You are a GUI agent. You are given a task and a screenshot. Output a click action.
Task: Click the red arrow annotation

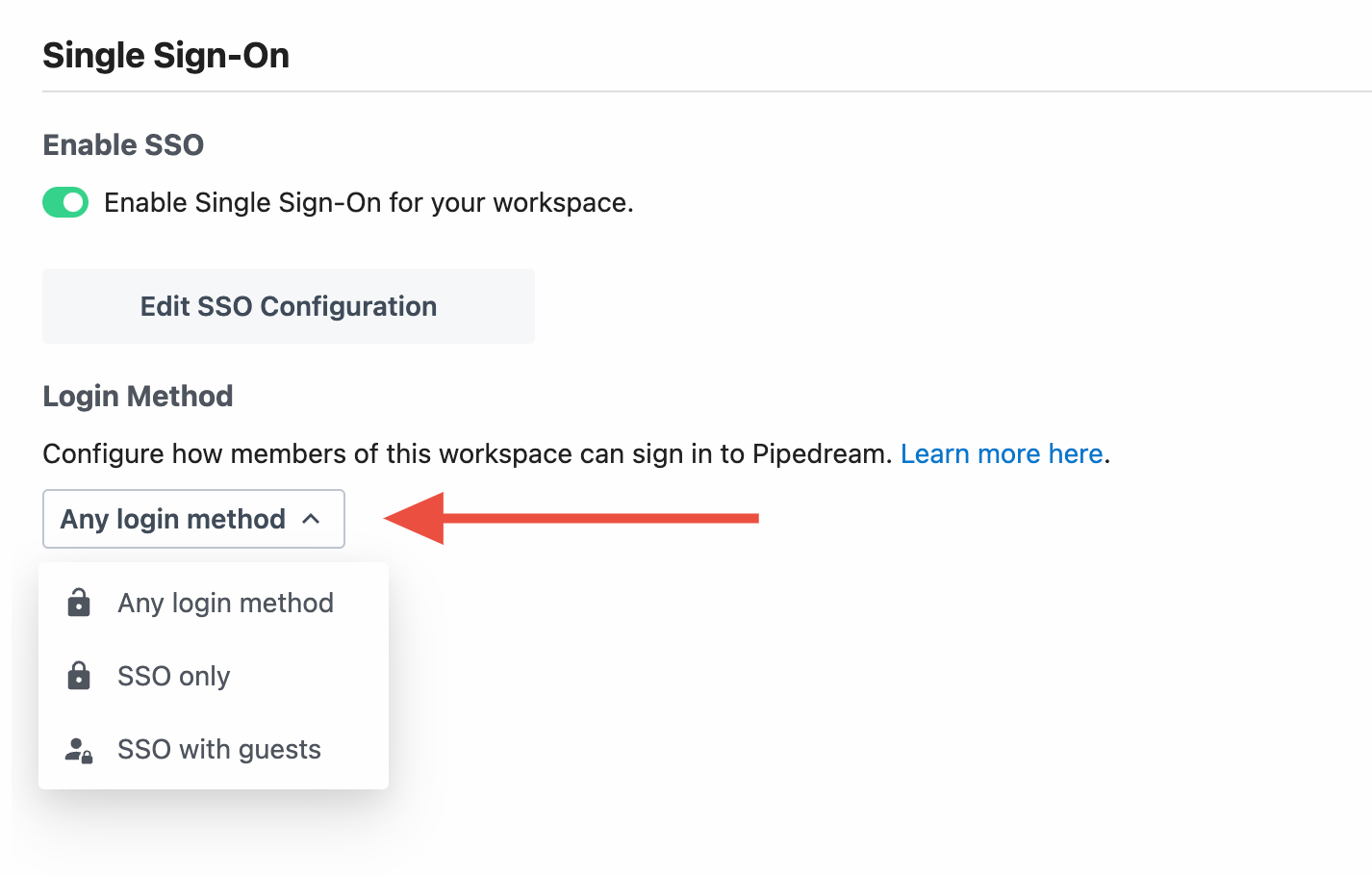click(x=572, y=518)
